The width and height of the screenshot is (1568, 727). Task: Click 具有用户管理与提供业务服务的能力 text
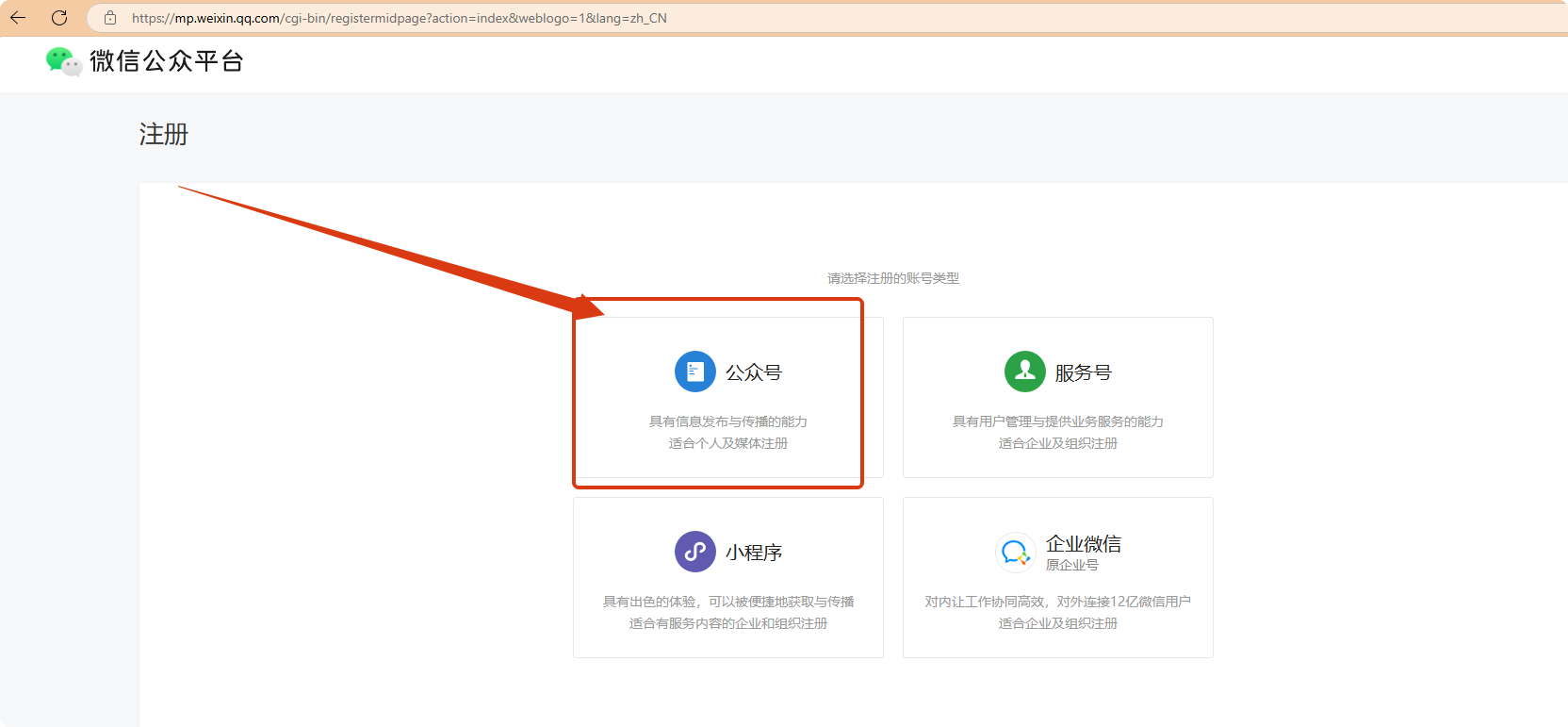coord(1058,421)
